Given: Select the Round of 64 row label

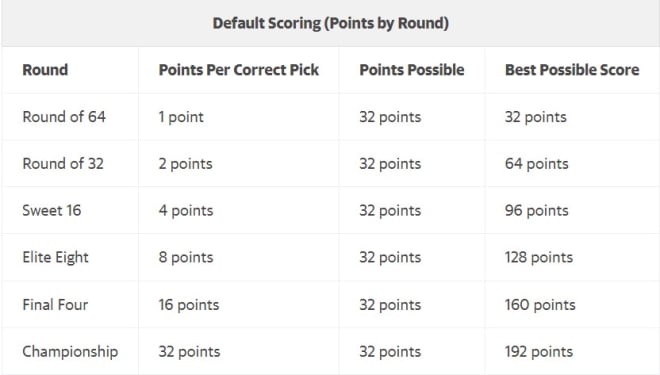Looking at the screenshot, I should pos(64,117).
